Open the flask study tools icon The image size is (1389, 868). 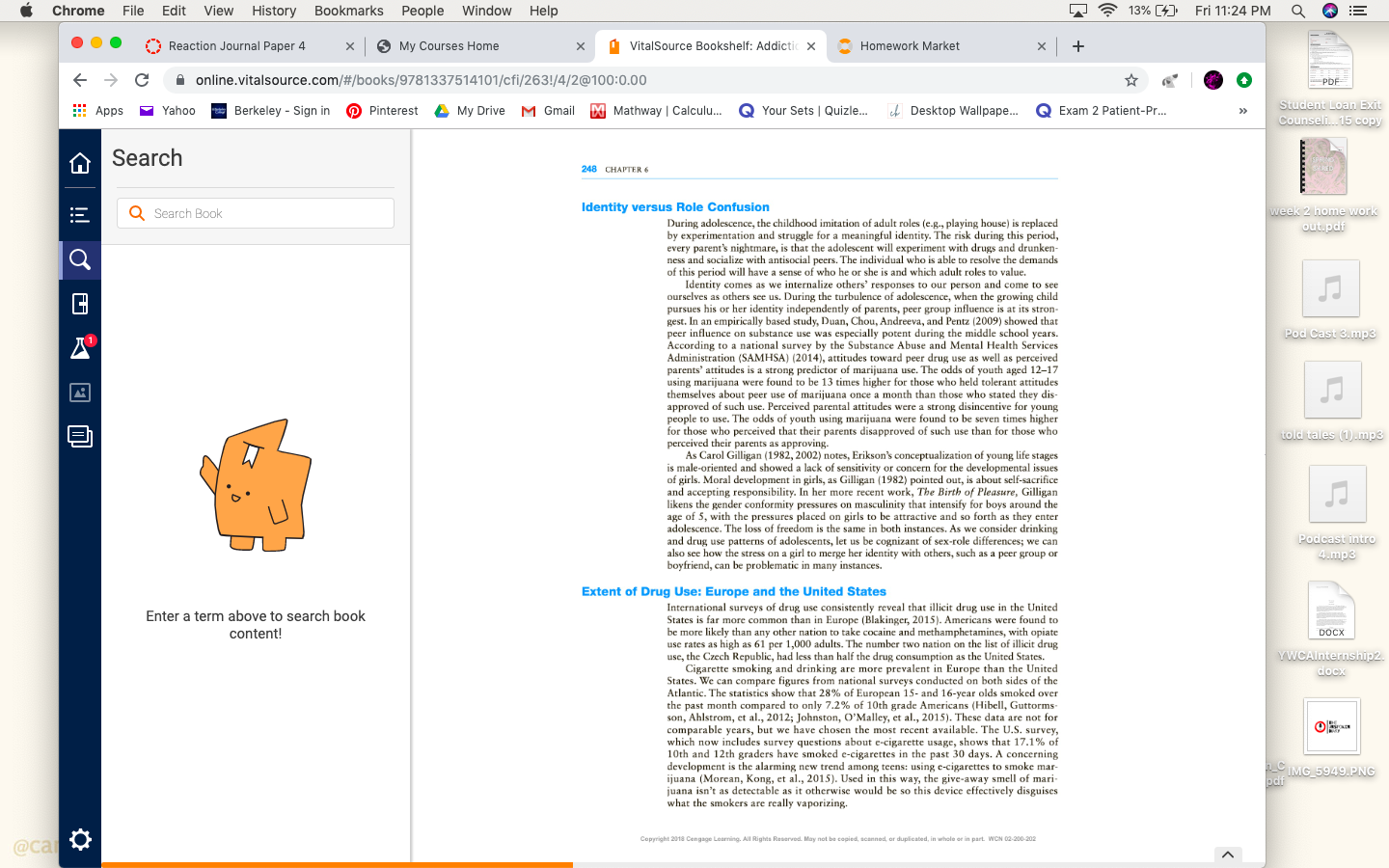80,348
